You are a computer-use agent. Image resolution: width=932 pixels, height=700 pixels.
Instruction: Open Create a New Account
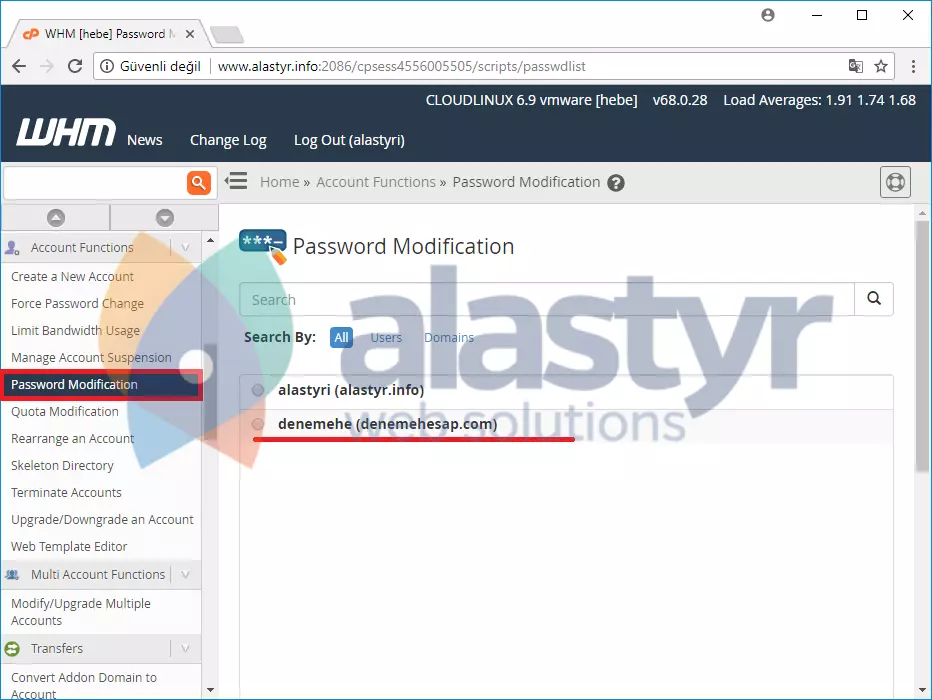tap(72, 276)
